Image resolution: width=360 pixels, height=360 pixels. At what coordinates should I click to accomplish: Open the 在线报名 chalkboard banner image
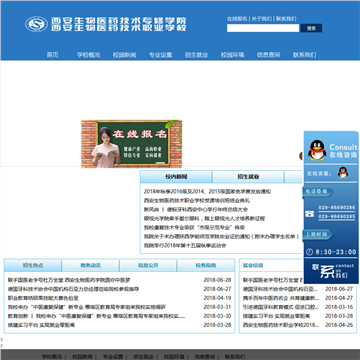click(x=132, y=144)
